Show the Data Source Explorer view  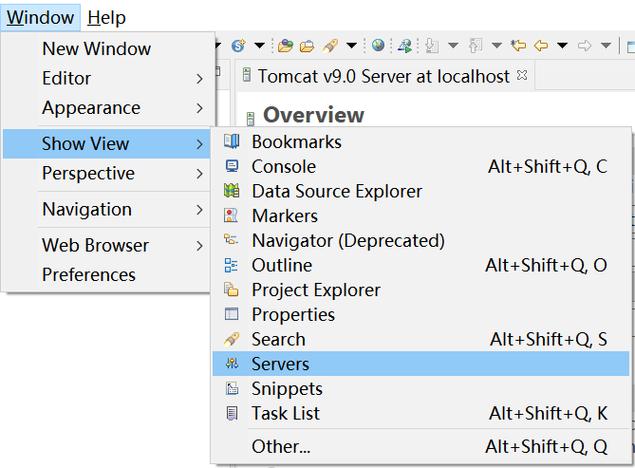click(336, 191)
